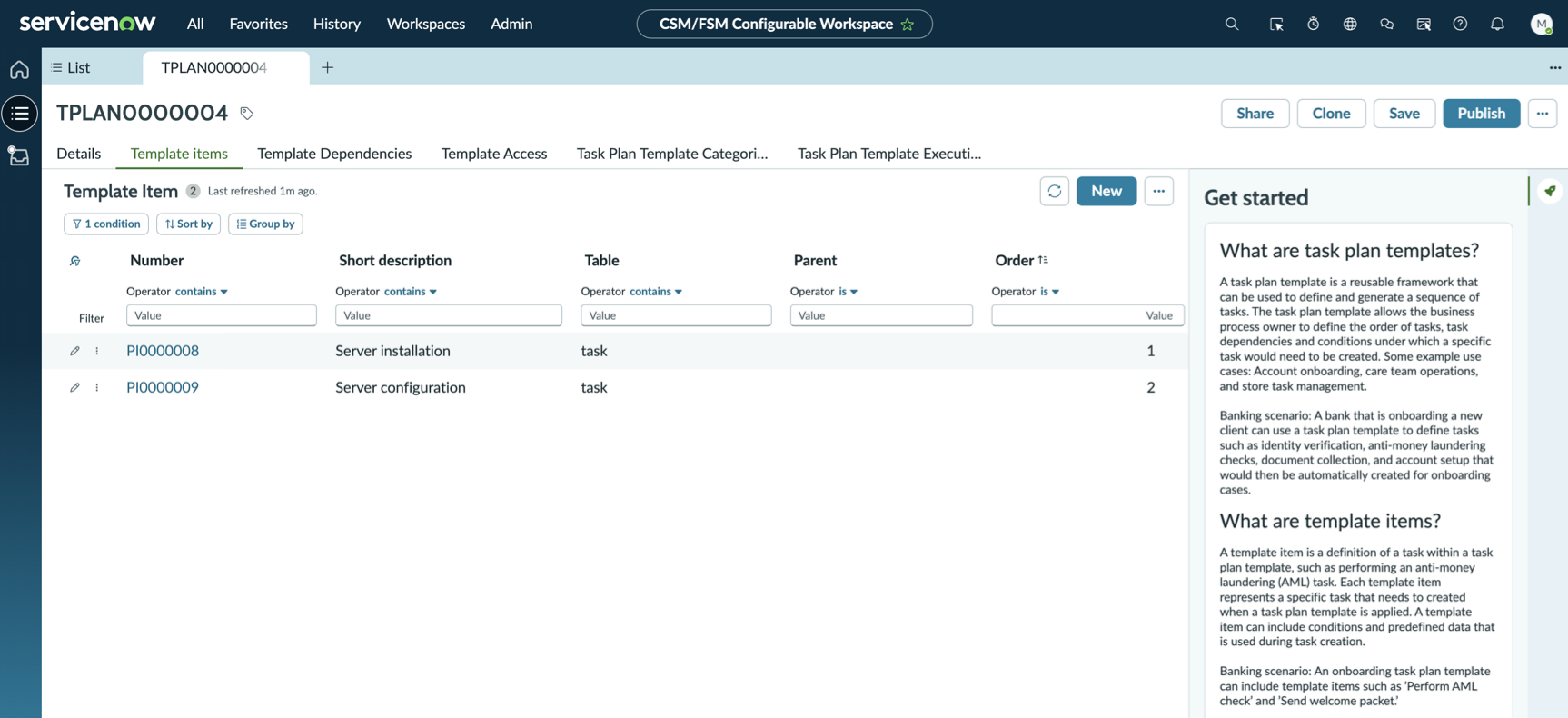Change the Table column operator dropdown
The height and width of the screenshot is (718, 1568).
(x=656, y=291)
